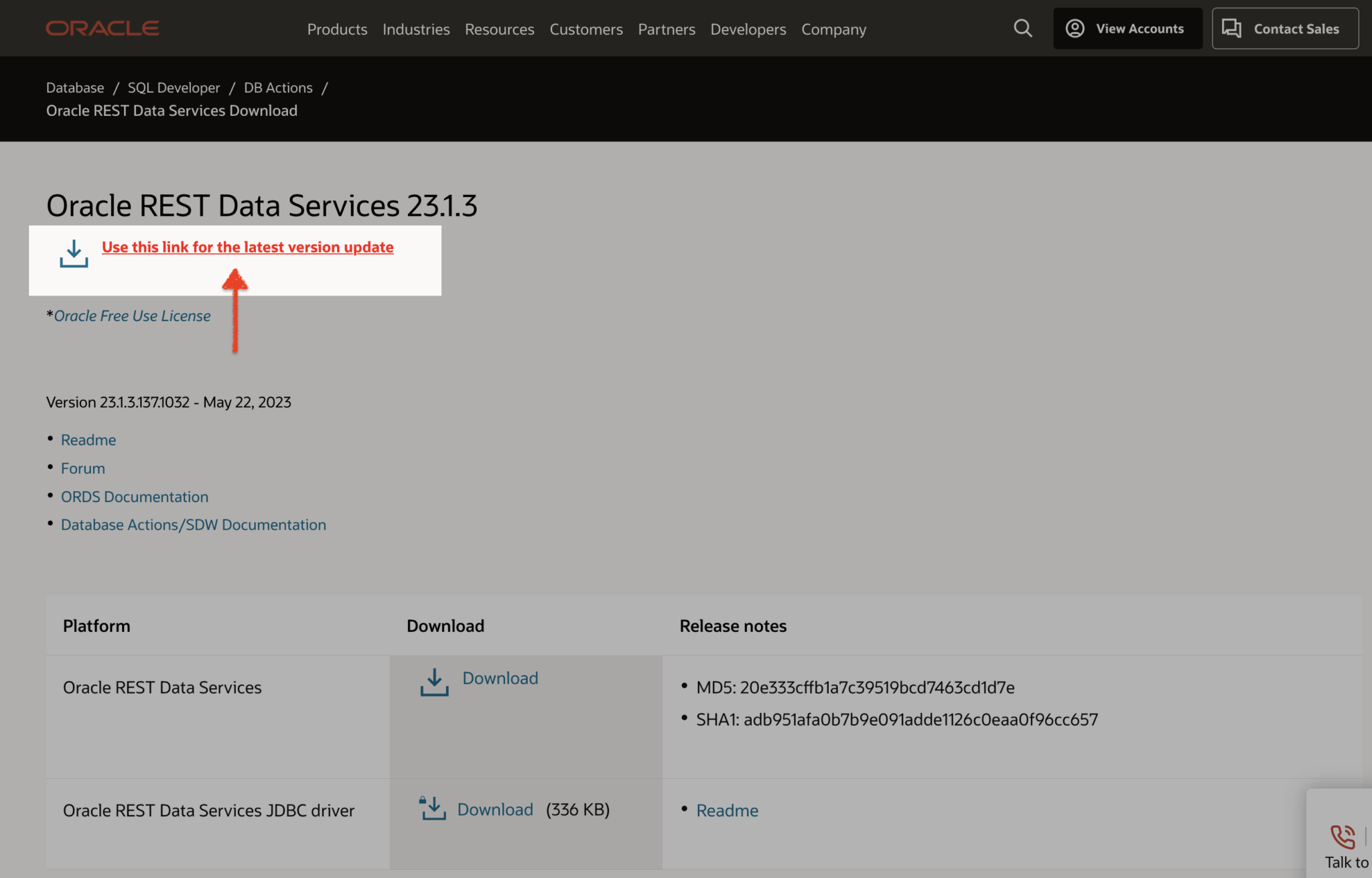Click the View Accounts profile icon
The height and width of the screenshot is (878, 1372).
1075,28
